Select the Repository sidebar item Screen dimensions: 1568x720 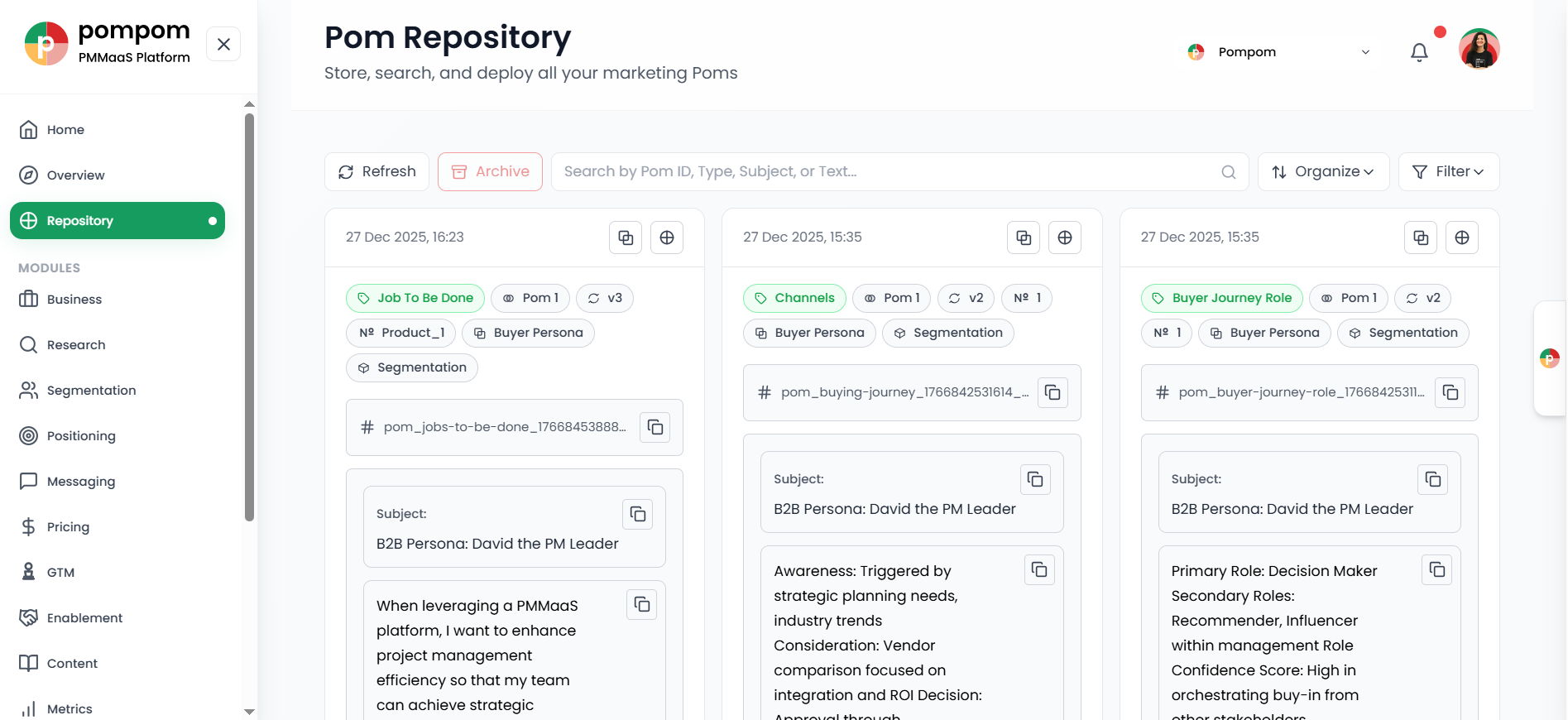(x=117, y=221)
